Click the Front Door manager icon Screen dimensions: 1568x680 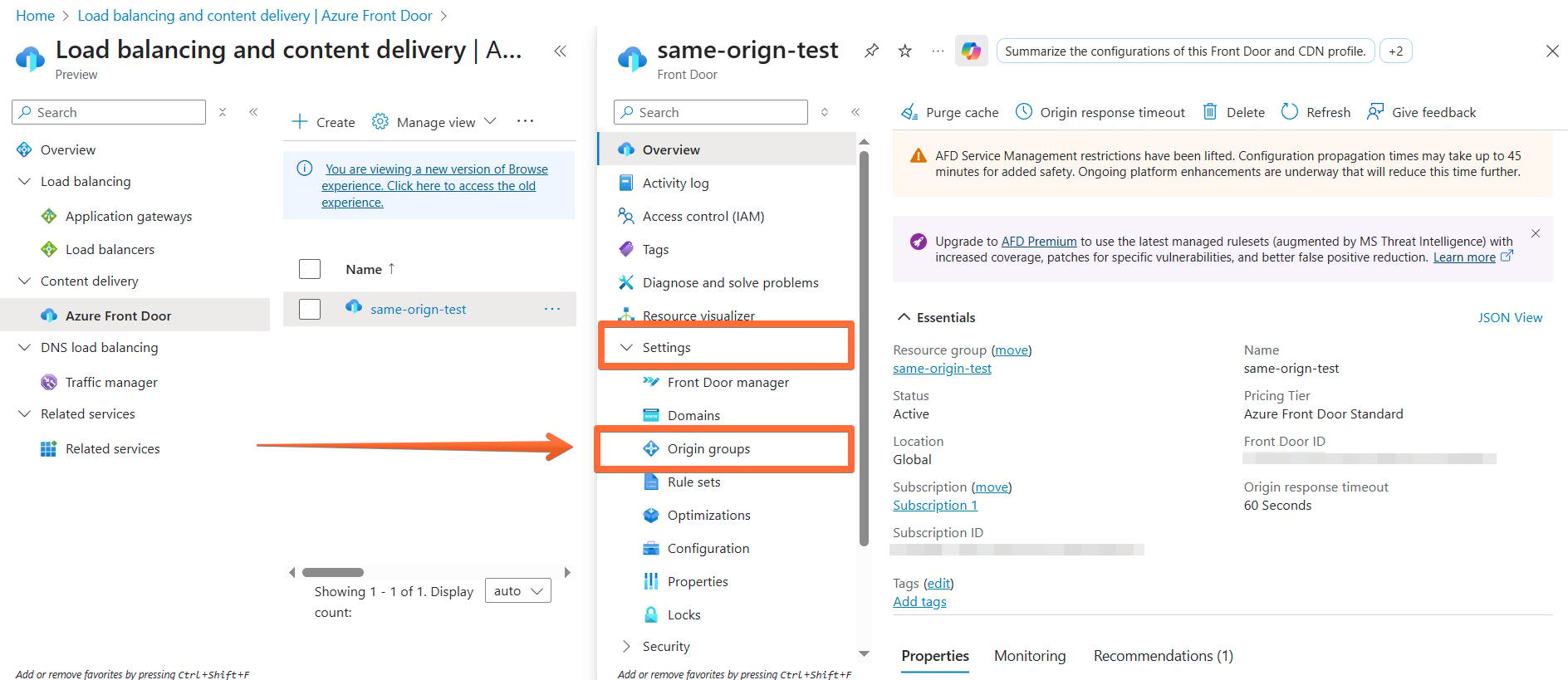pyautogui.click(x=651, y=382)
